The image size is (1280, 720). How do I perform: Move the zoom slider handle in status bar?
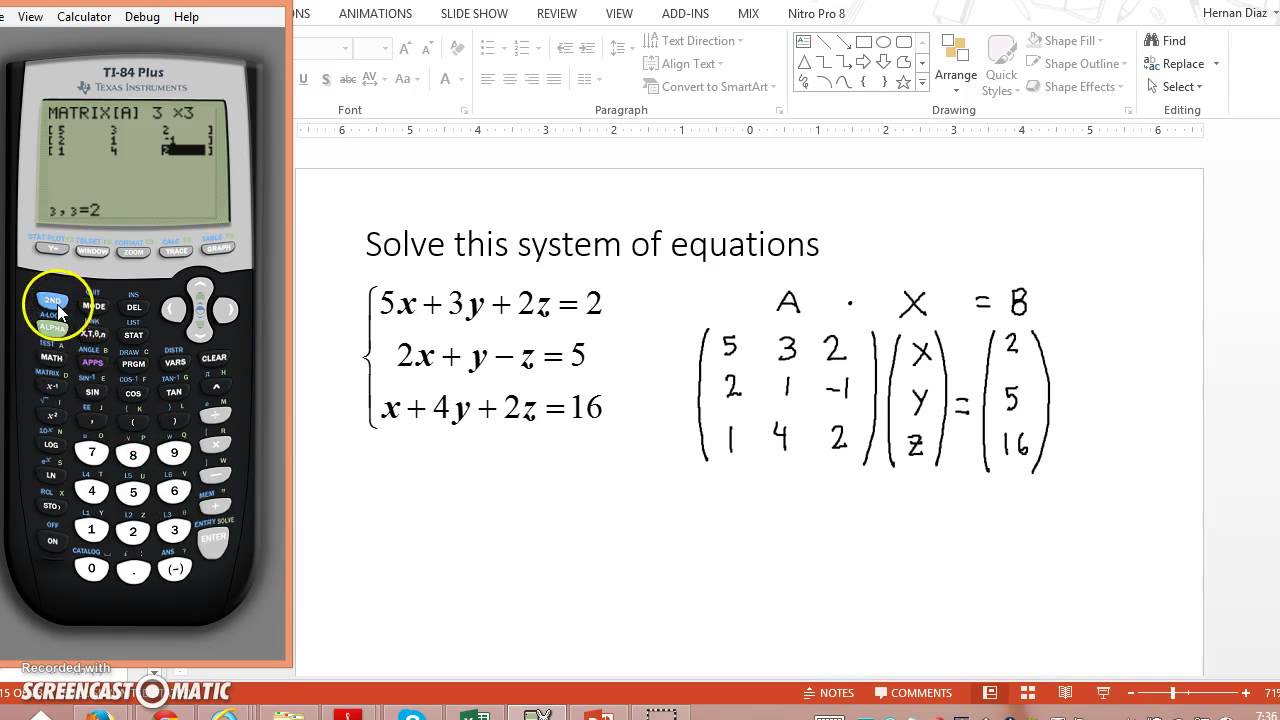tap(1173, 693)
